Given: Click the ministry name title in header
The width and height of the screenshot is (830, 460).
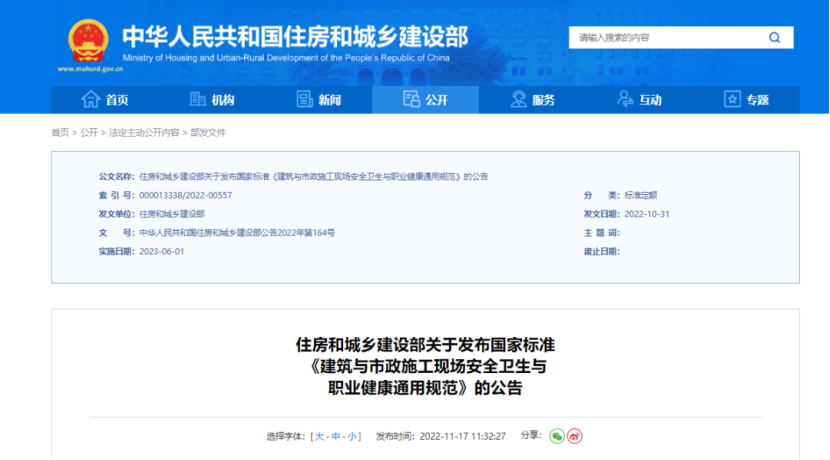Looking at the screenshot, I should (x=294, y=35).
